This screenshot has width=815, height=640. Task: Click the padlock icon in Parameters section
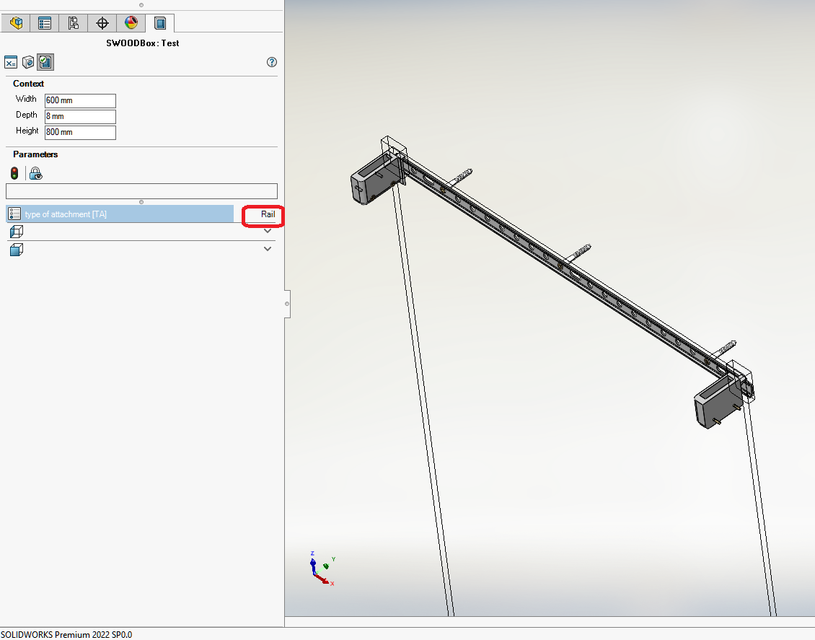(x=35, y=172)
